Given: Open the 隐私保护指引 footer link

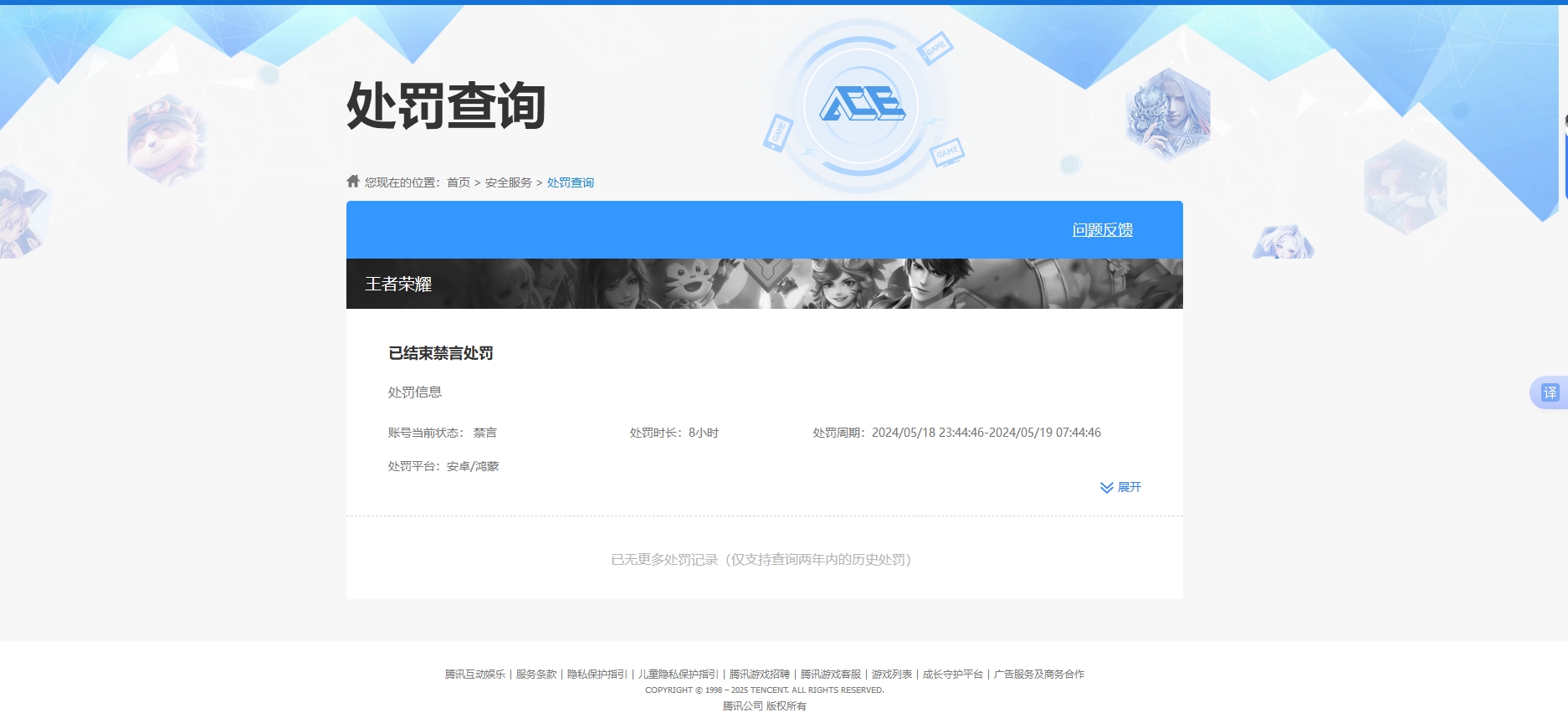Looking at the screenshot, I should click(597, 674).
